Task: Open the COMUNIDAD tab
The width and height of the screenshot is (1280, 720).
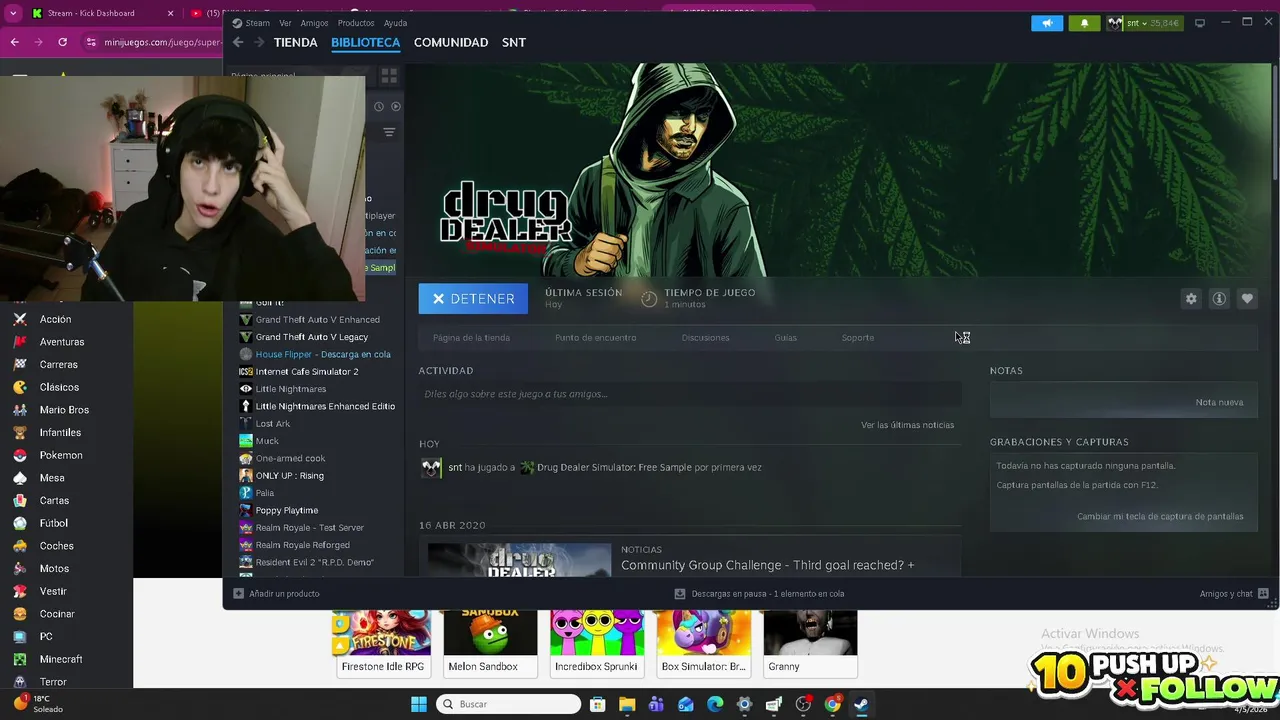Action: [x=451, y=42]
